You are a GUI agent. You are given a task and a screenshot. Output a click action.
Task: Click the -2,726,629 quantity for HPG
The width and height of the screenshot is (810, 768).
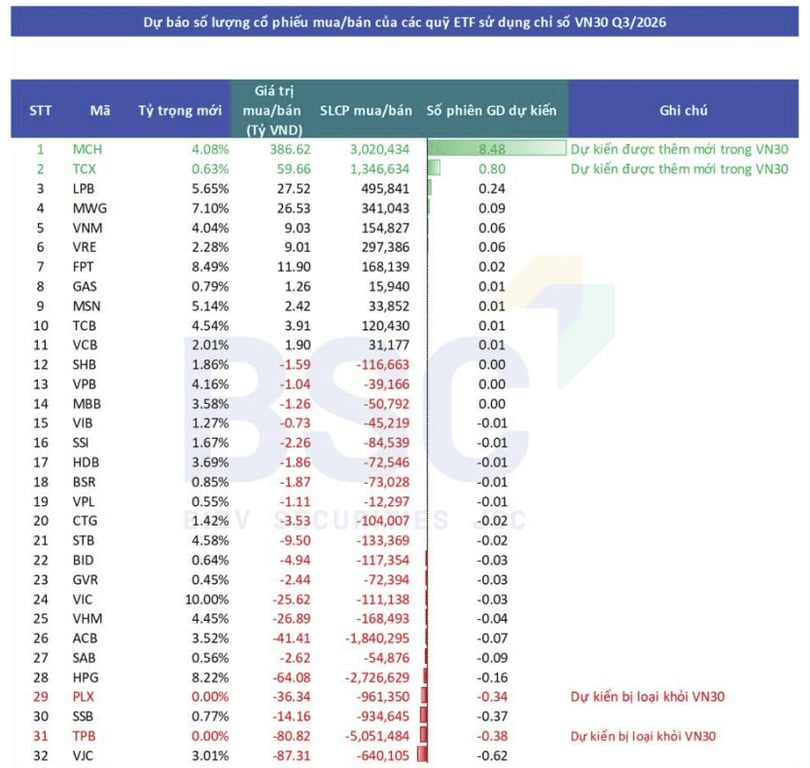point(377,677)
